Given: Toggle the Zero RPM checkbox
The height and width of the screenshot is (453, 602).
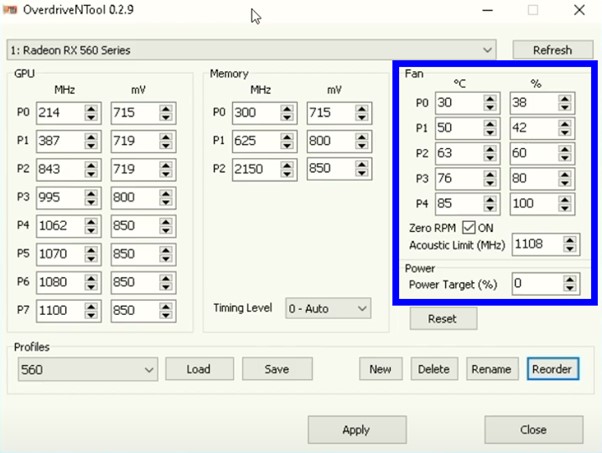Looking at the screenshot, I should click(x=468, y=227).
